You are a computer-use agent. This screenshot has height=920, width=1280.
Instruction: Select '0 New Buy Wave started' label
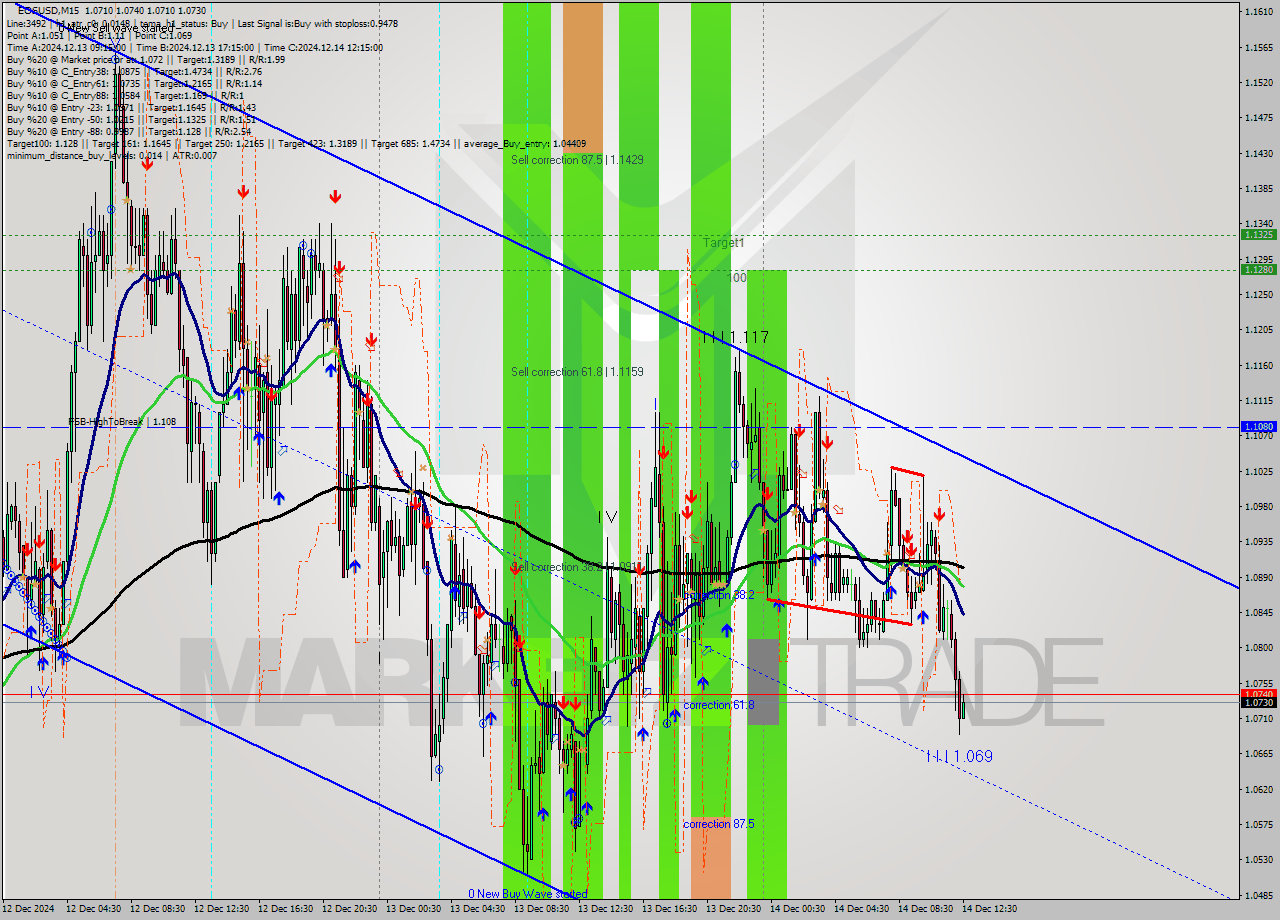tap(528, 894)
